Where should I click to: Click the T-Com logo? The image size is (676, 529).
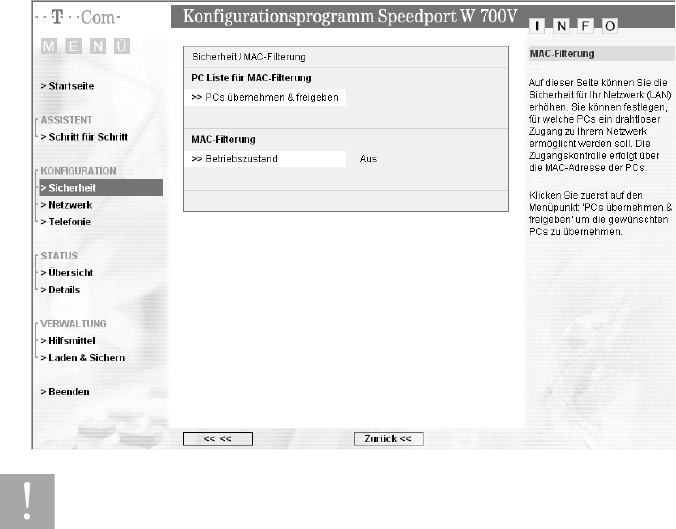point(78,17)
